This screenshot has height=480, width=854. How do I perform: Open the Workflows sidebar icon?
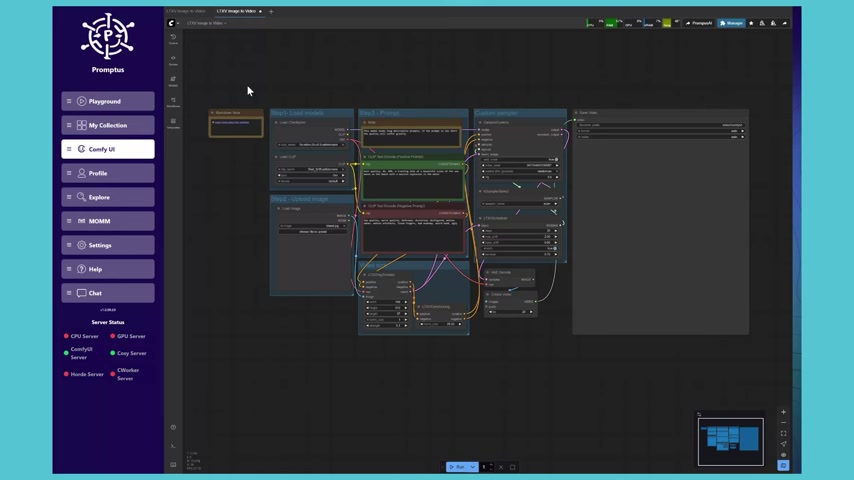pos(173,102)
